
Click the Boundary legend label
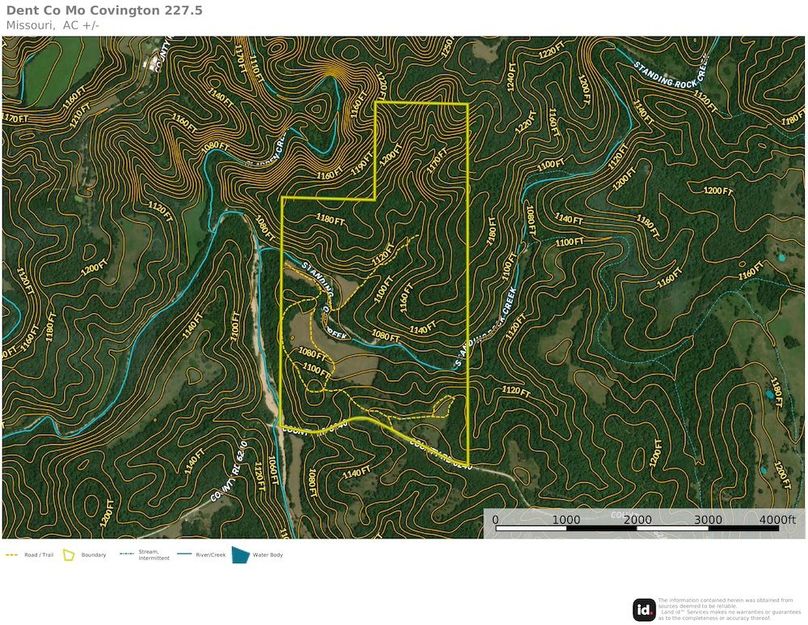[94, 555]
